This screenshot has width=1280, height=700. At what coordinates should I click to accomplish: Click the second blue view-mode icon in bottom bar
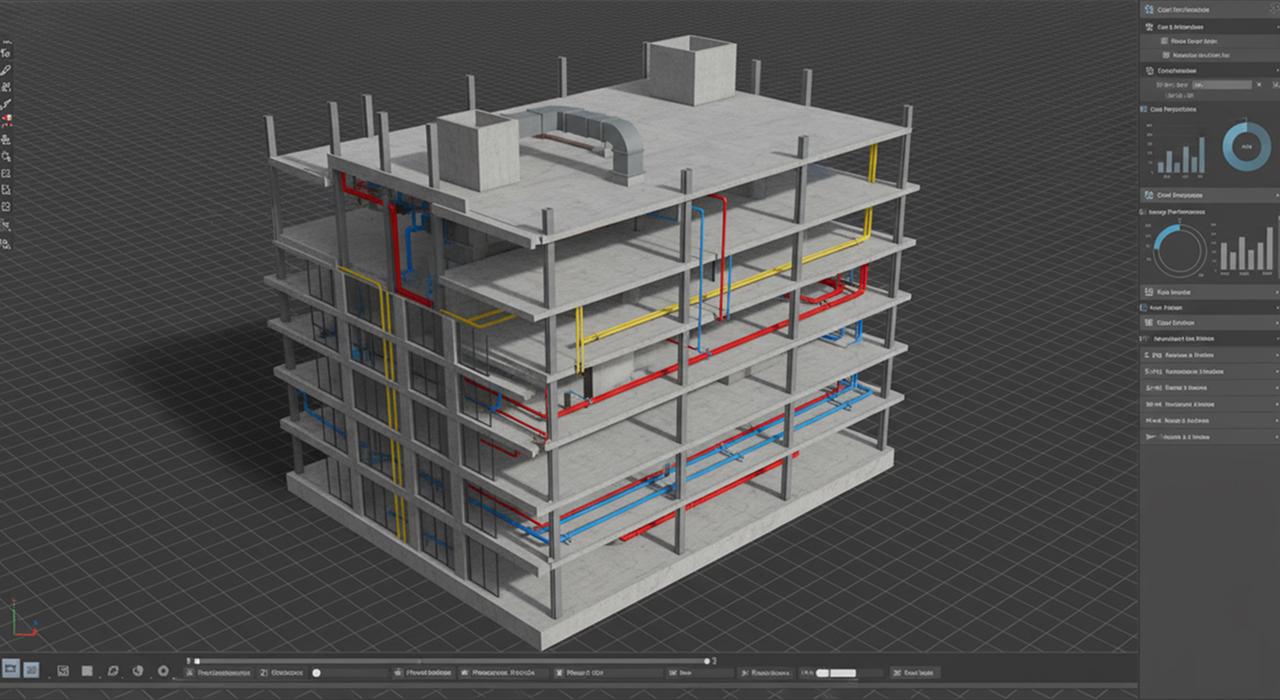[32, 669]
